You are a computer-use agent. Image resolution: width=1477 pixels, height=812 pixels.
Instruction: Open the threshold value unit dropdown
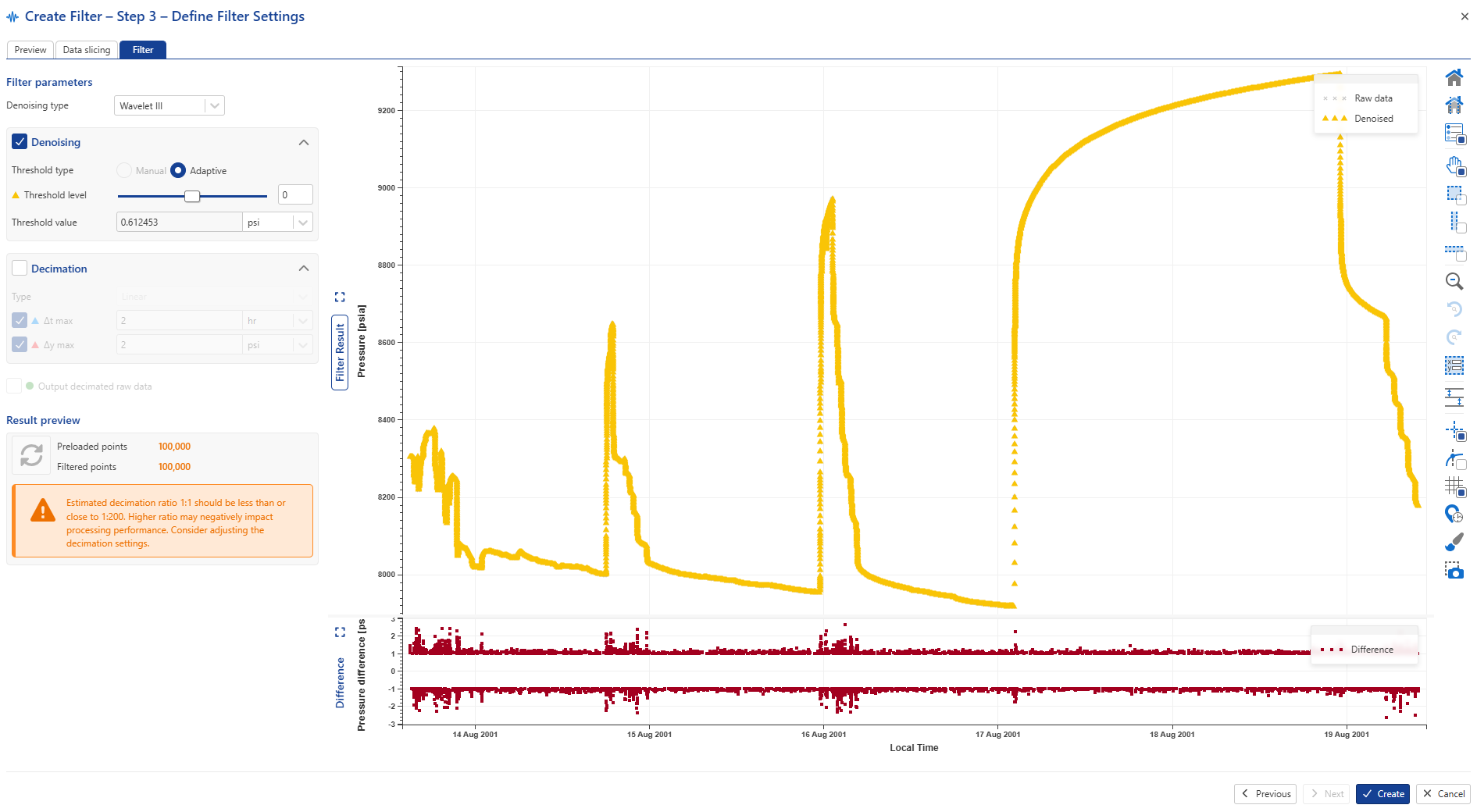pos(302,223)
